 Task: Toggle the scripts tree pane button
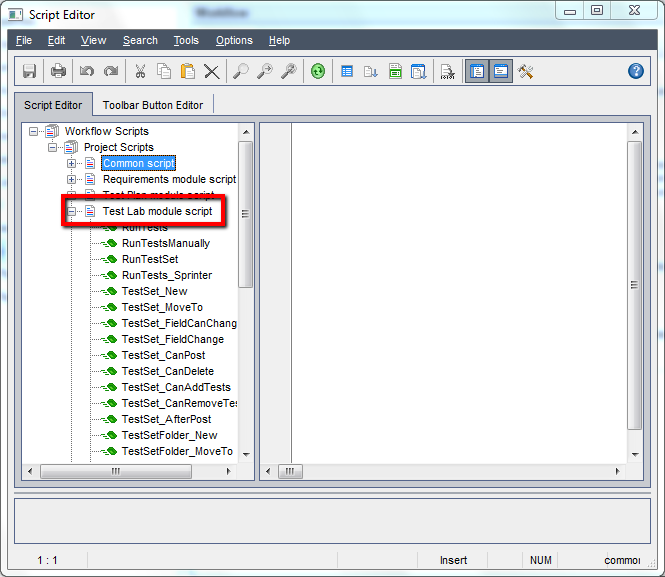click(x=477, y=71)
